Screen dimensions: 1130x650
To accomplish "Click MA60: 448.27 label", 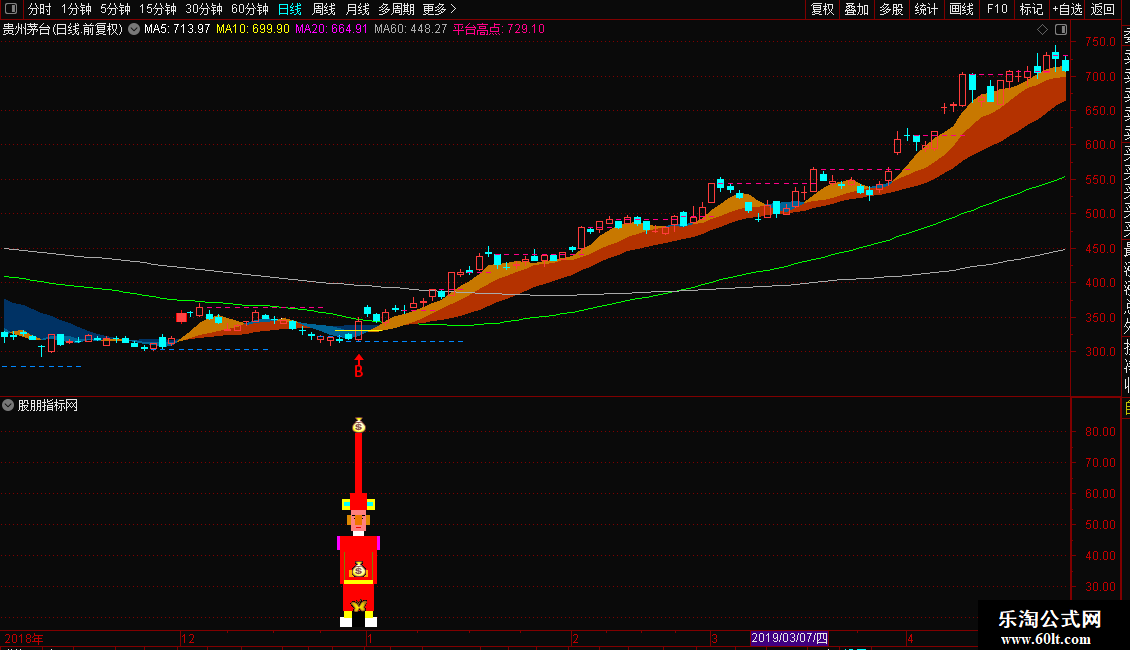I will tap(411, 29).
